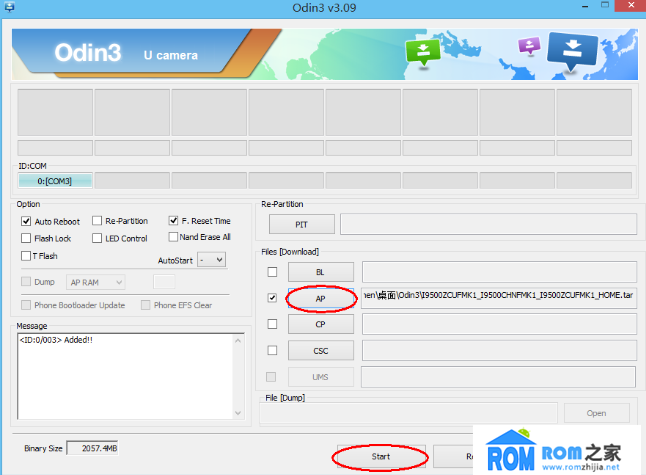Click the BL file path field
Image resolution: width=646 pixels, height=475 pixels.
(x=499, y=272)
